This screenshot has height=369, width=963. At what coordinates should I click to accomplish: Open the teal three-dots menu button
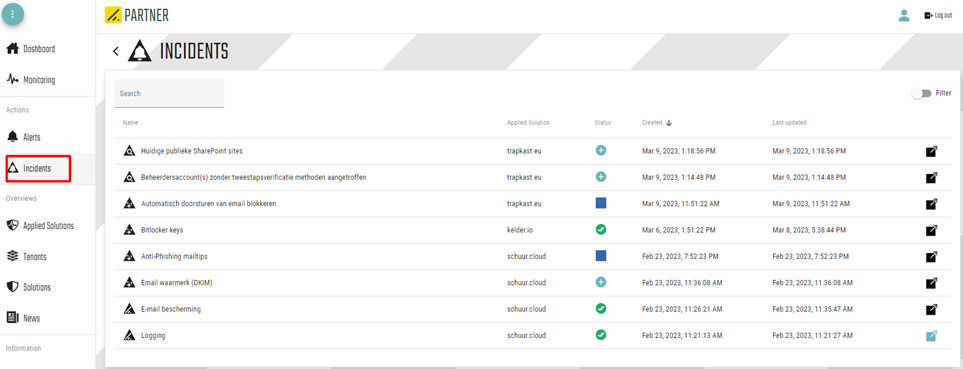point(13,14)
